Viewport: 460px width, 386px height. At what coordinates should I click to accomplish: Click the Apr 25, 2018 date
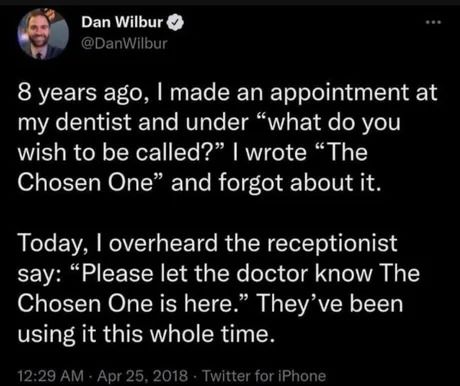pos(142,376)
